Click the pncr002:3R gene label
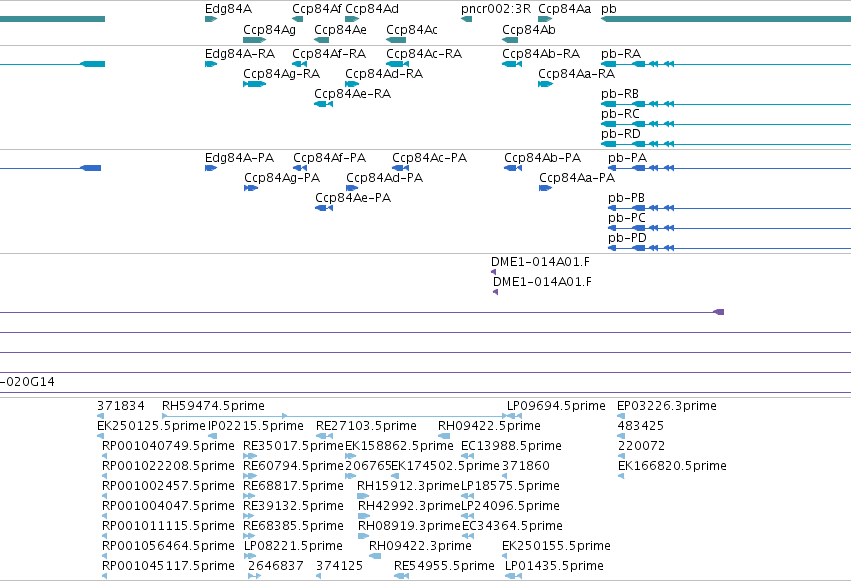Viewport: 851px width, 581px height. (x=496, y=9)
